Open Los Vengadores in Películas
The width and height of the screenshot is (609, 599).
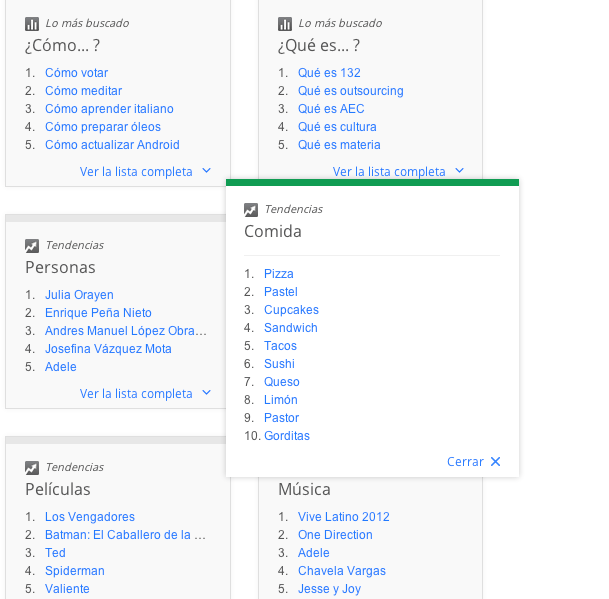pos(90,517)
